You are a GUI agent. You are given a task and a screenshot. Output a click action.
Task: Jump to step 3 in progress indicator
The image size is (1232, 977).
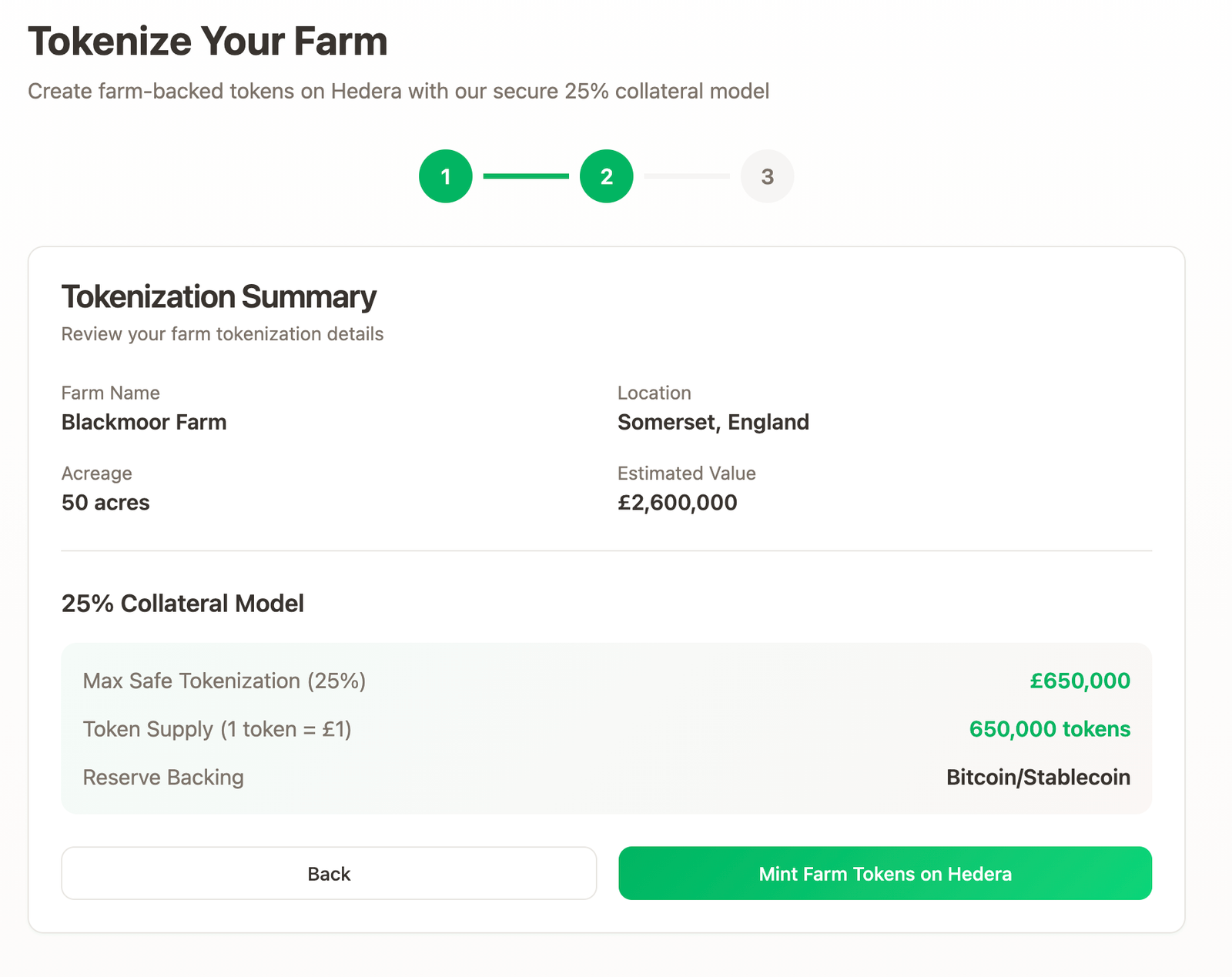(767, 176)
